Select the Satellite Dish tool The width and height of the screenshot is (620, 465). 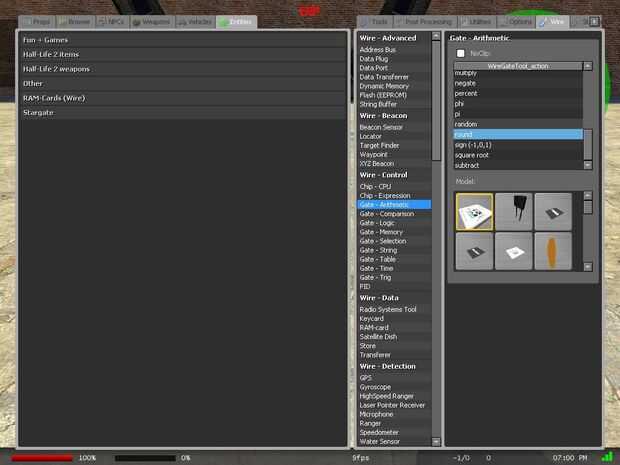(394, 337)
